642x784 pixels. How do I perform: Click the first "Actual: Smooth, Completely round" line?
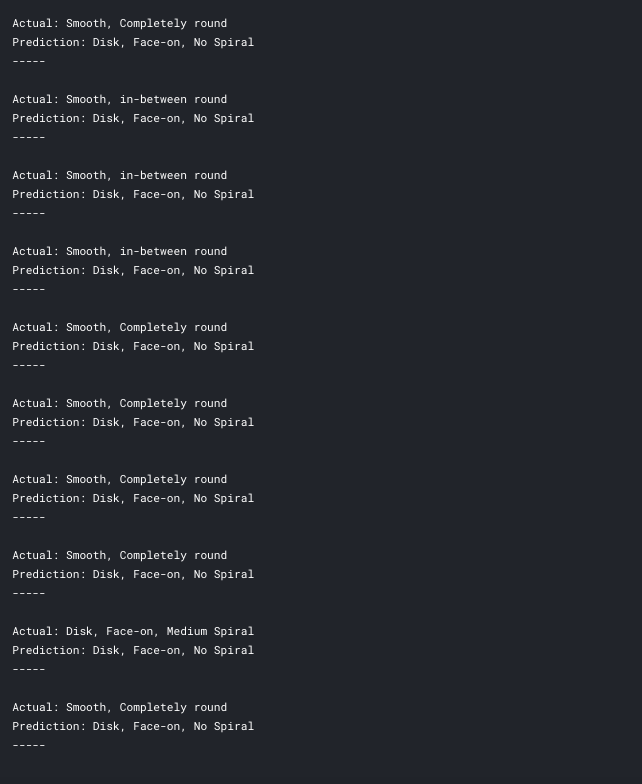point(119,23)
